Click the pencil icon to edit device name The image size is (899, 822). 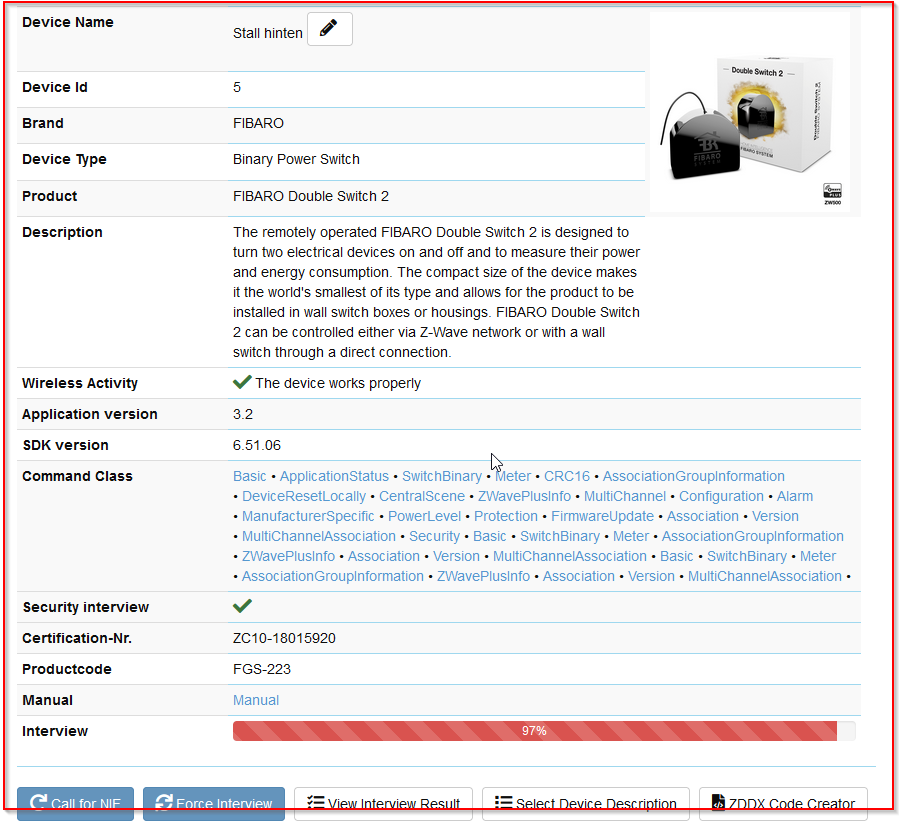[x=329, y=29]
